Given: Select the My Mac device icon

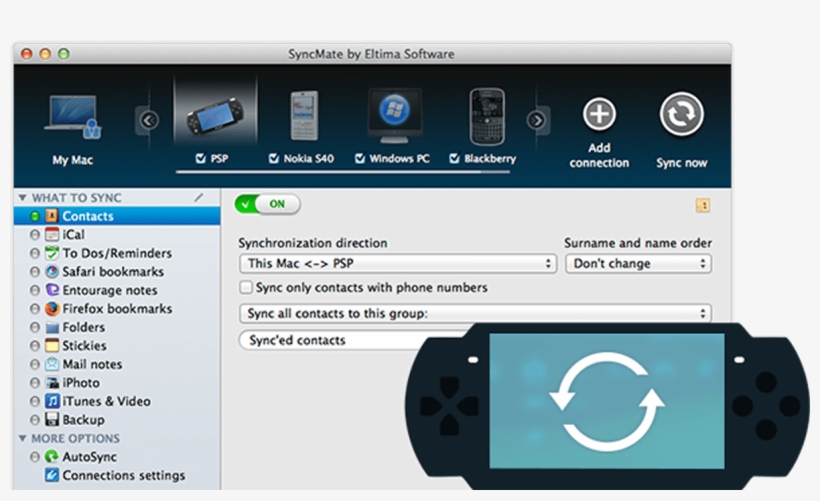Looking at the screenshot, I should 73,118.
